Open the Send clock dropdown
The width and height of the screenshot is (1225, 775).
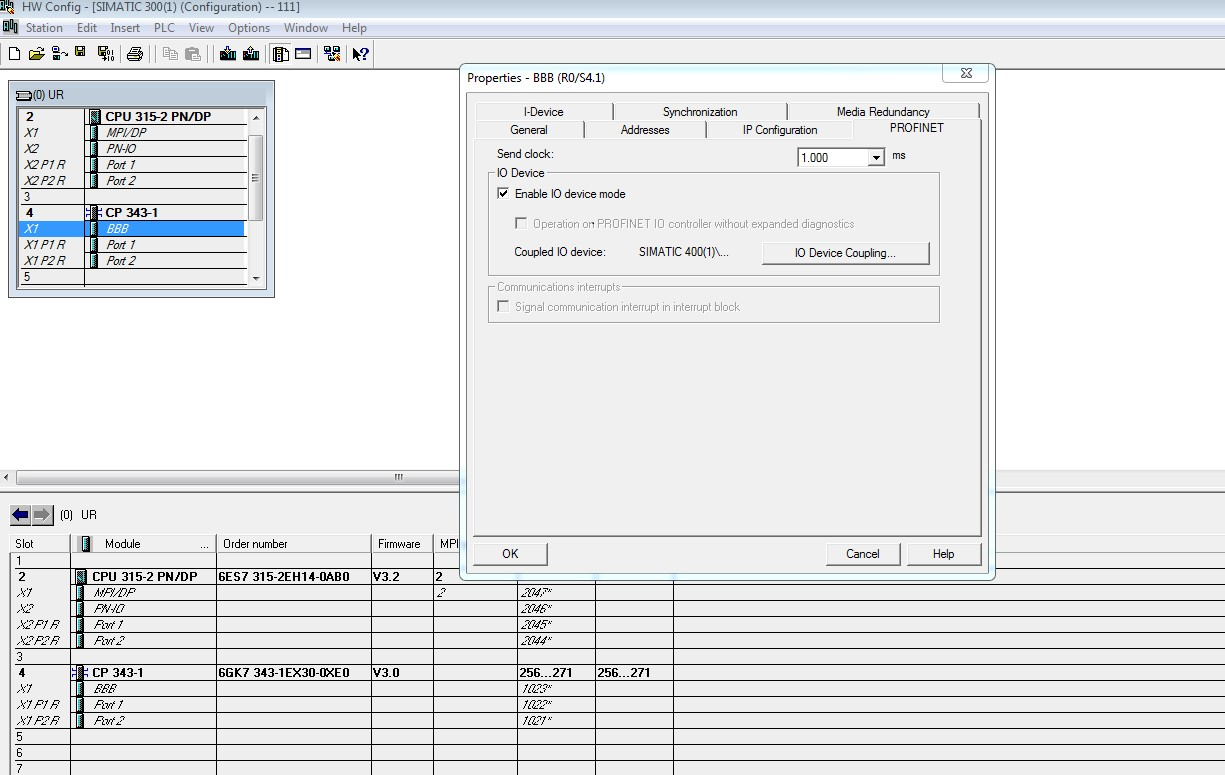[876, 158]
